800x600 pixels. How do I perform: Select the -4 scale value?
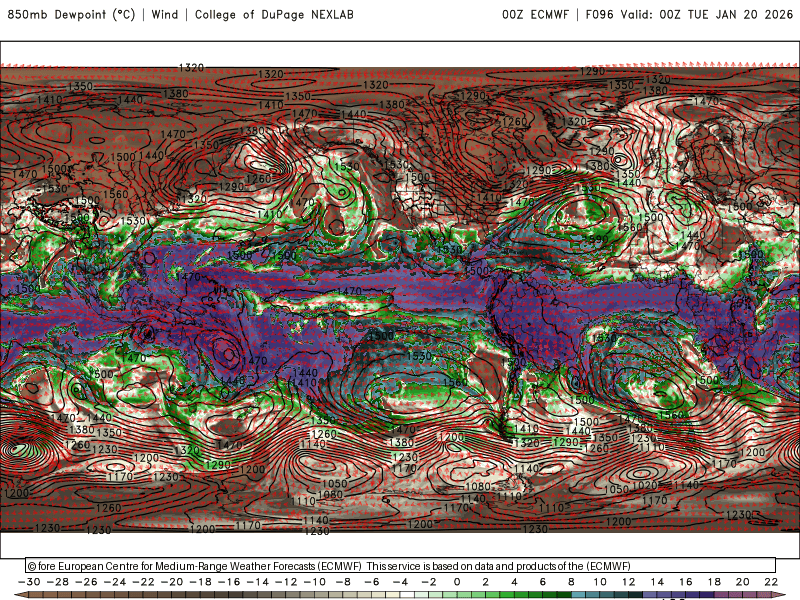tap(401, 582)
